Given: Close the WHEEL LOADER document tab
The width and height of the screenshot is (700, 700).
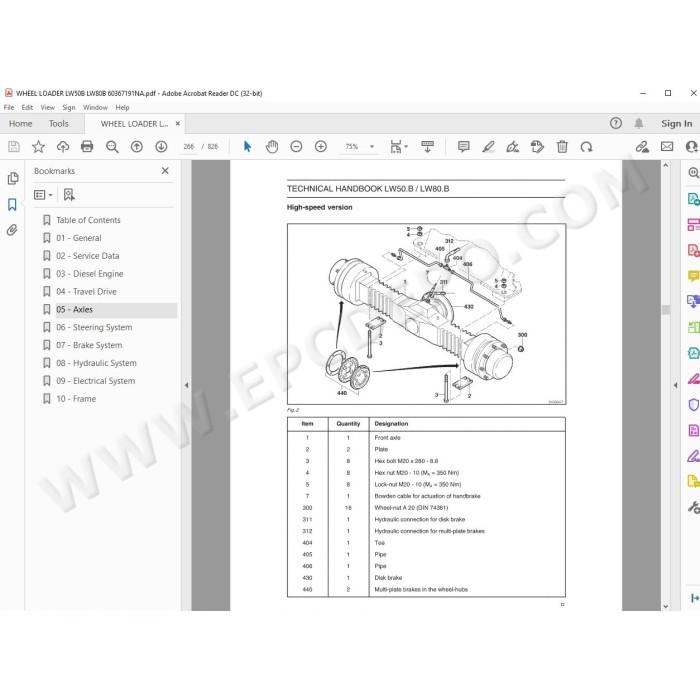Looking at the screenshot, I should (178, 124).
